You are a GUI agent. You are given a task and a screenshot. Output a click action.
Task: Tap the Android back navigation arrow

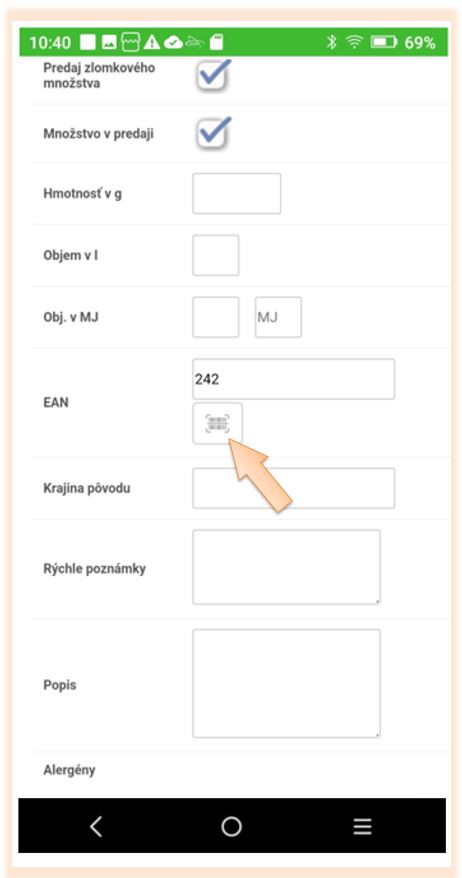(x=96, y=826)
